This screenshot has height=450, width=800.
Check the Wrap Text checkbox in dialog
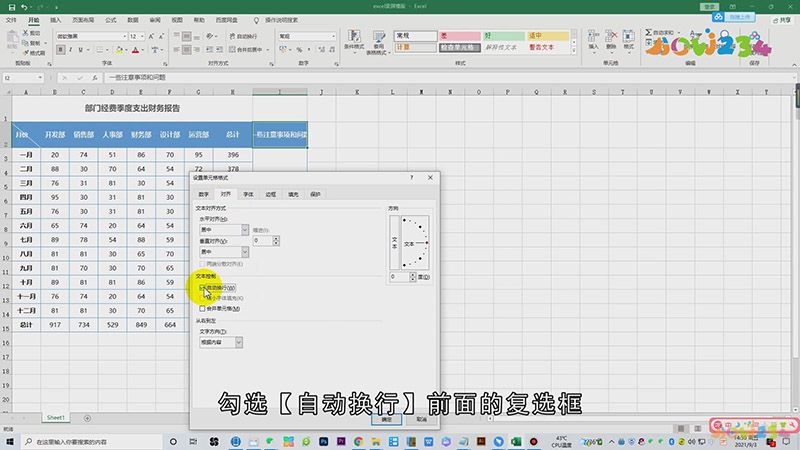click(x=203, y=288)
